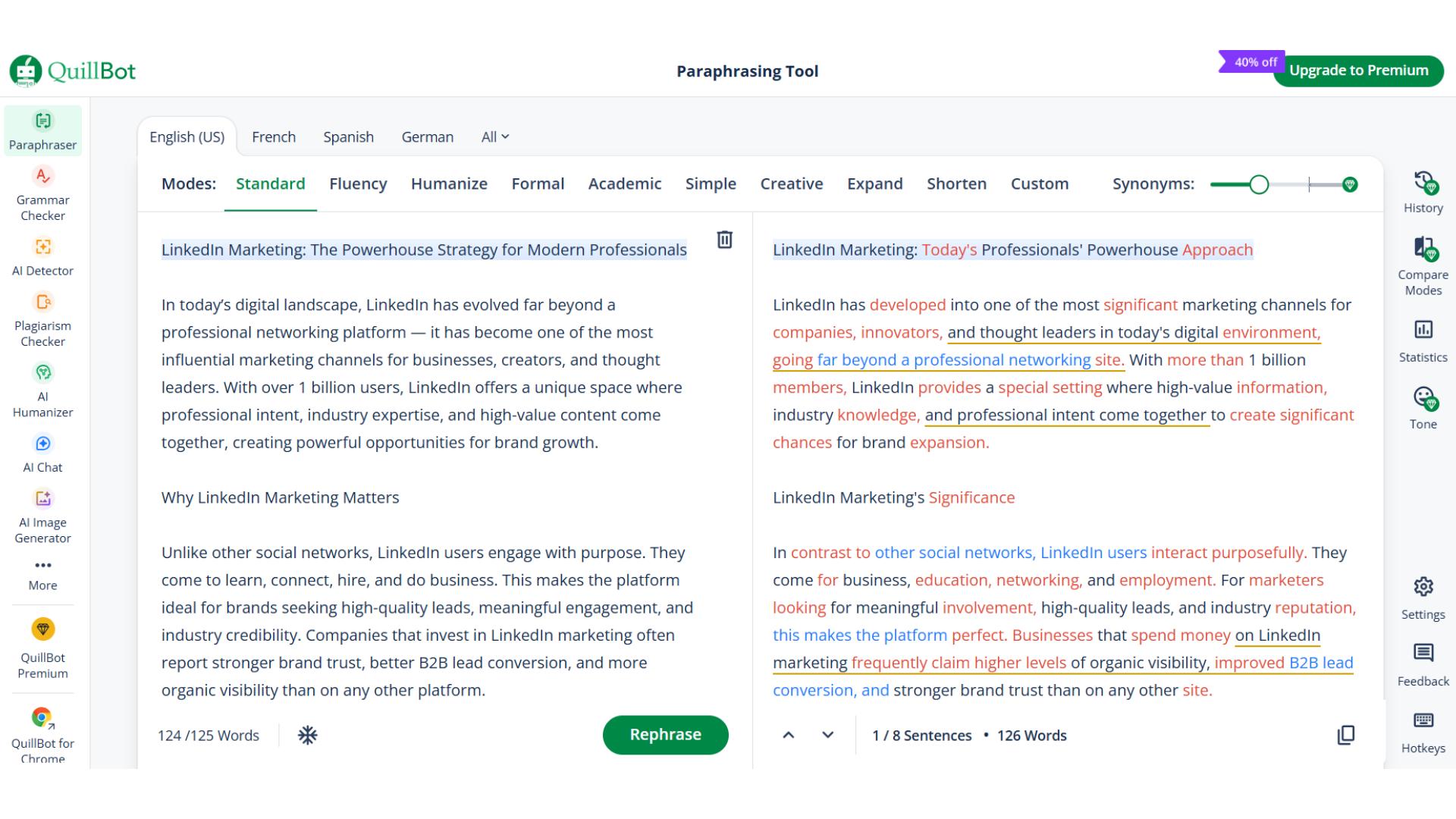1456x819 pixels.
Task: Go to previous sentence with up chevron
Action: pyautogui.click(x=789, y=735)
